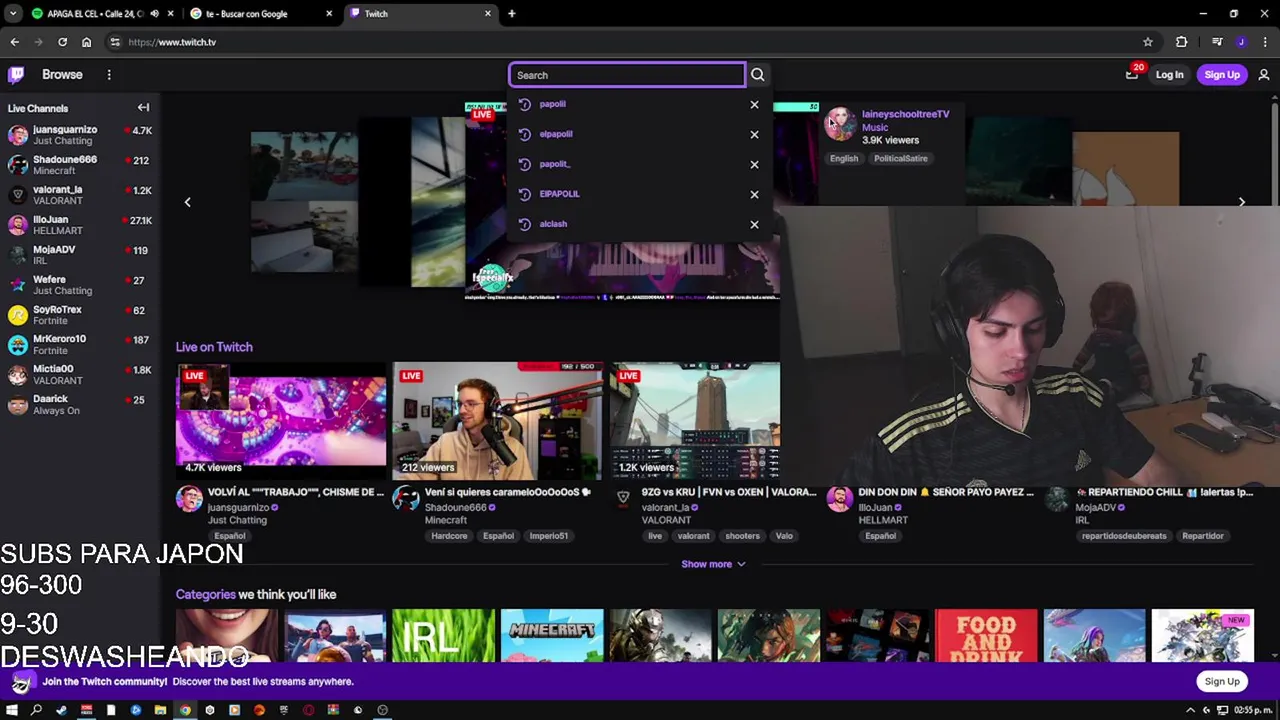Open the IRL category thumbnail
This screenshot has height=720, width=1280.
point(443,635)
